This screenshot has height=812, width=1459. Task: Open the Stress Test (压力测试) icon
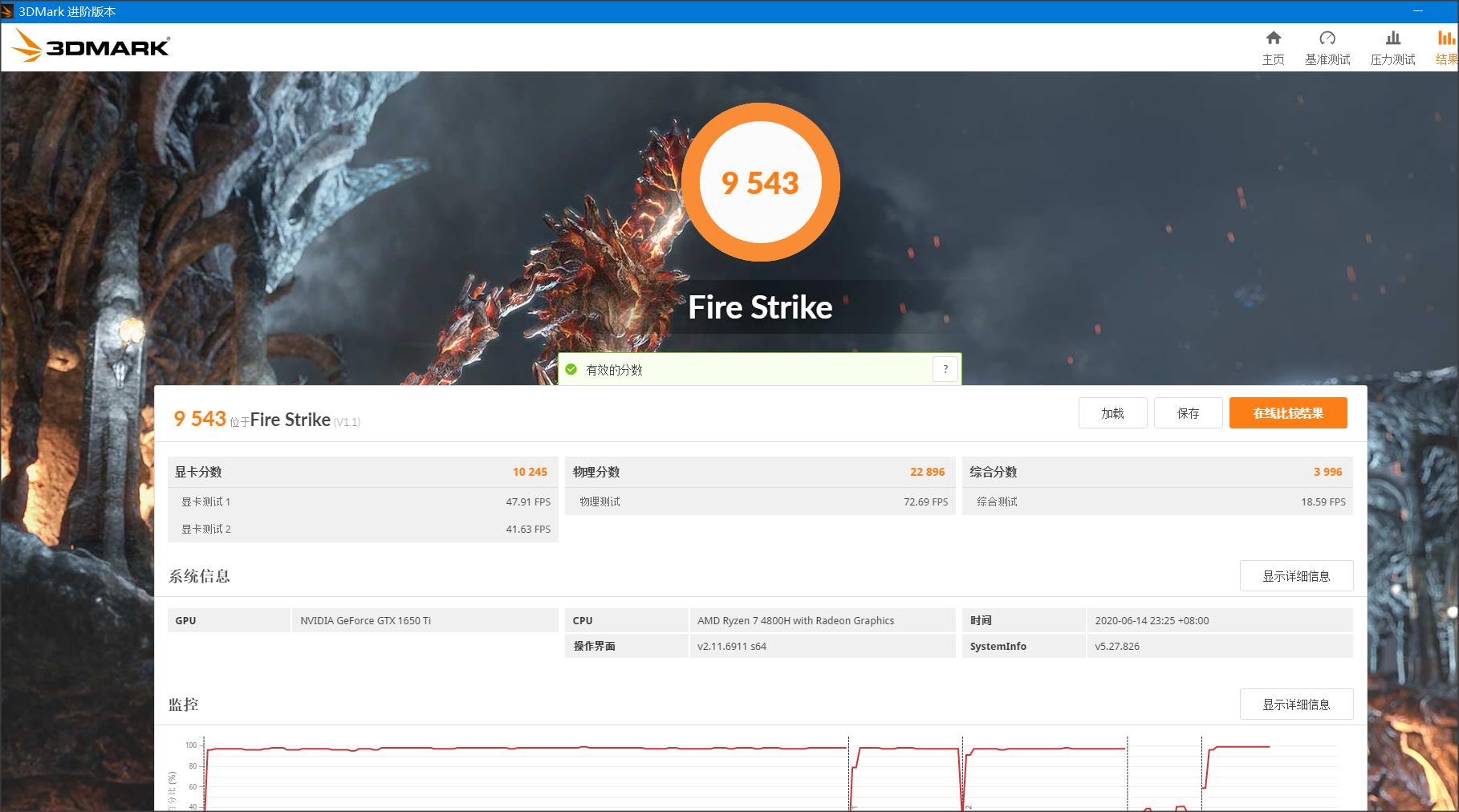point(1392,39)
